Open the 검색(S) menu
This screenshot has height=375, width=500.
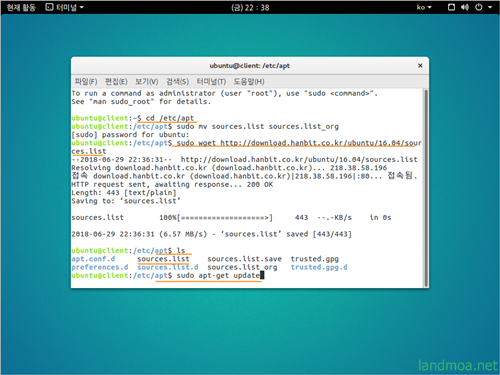(177, 82)
